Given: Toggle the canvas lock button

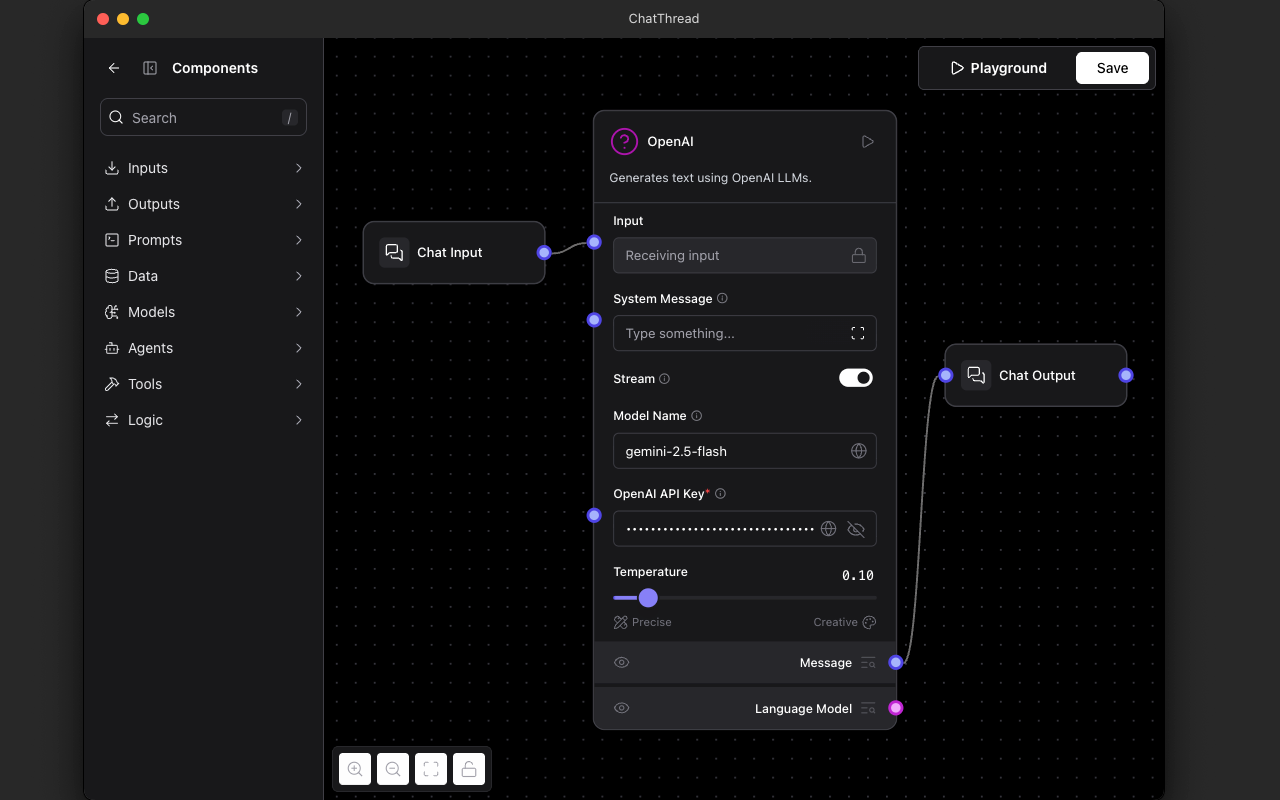Looking at the screenshot, I should [x=469, y=769].
